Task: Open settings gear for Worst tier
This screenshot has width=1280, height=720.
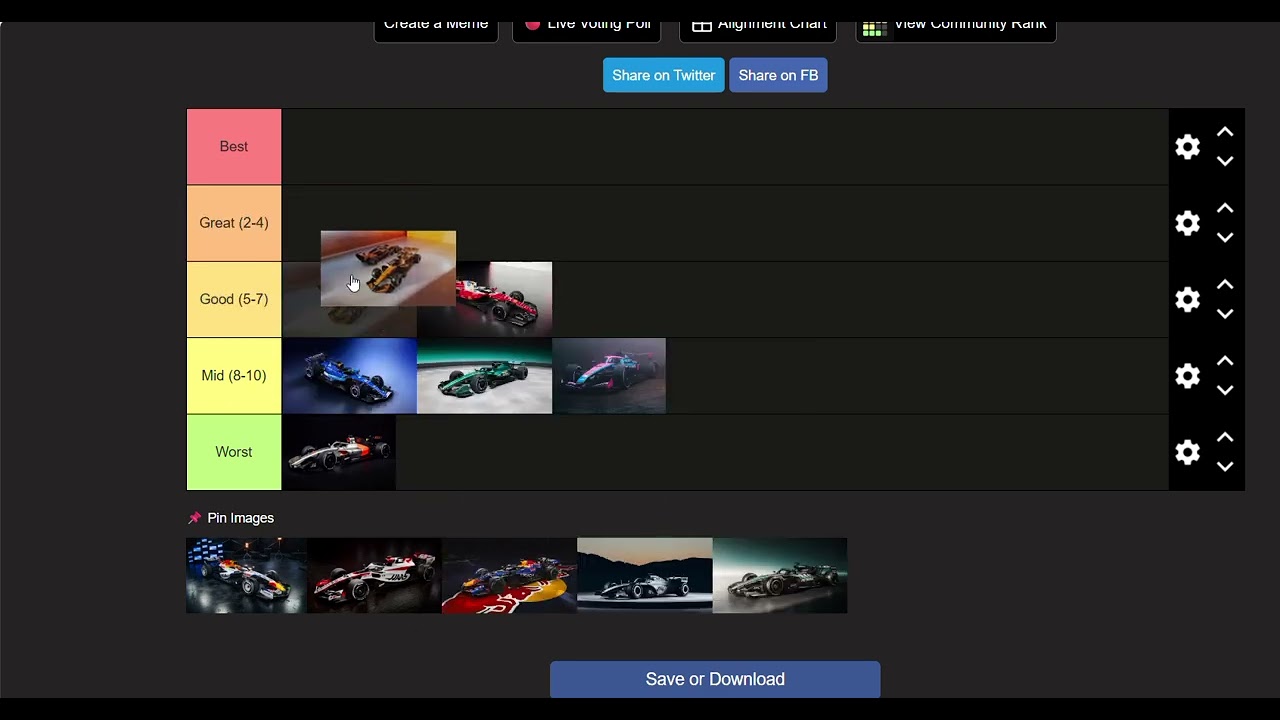Action: [x=1187, y=452]
